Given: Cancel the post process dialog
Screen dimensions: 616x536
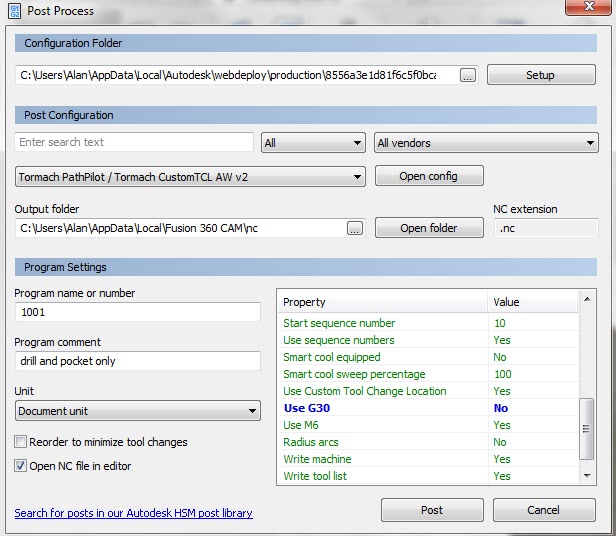Looking at the screenshot, I should 544,510.
